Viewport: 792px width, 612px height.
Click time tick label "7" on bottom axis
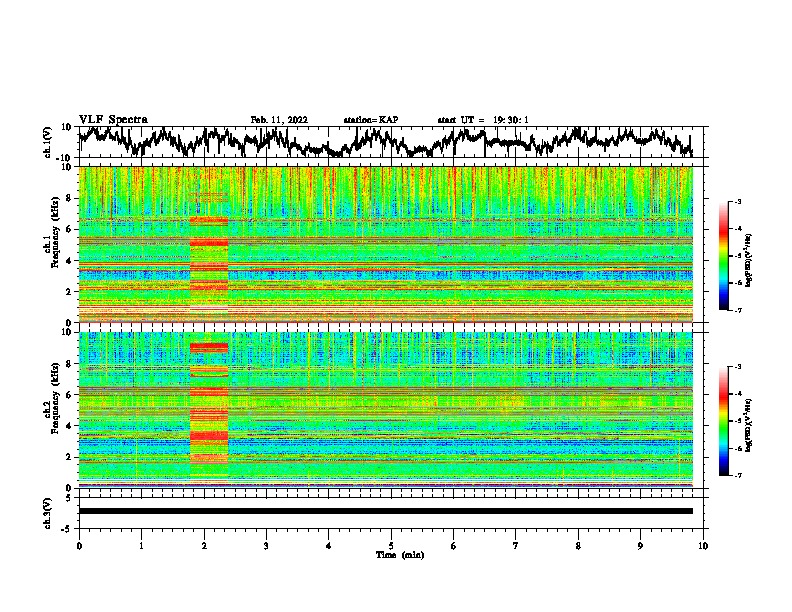pyautogui.click(x=516, y=545)
